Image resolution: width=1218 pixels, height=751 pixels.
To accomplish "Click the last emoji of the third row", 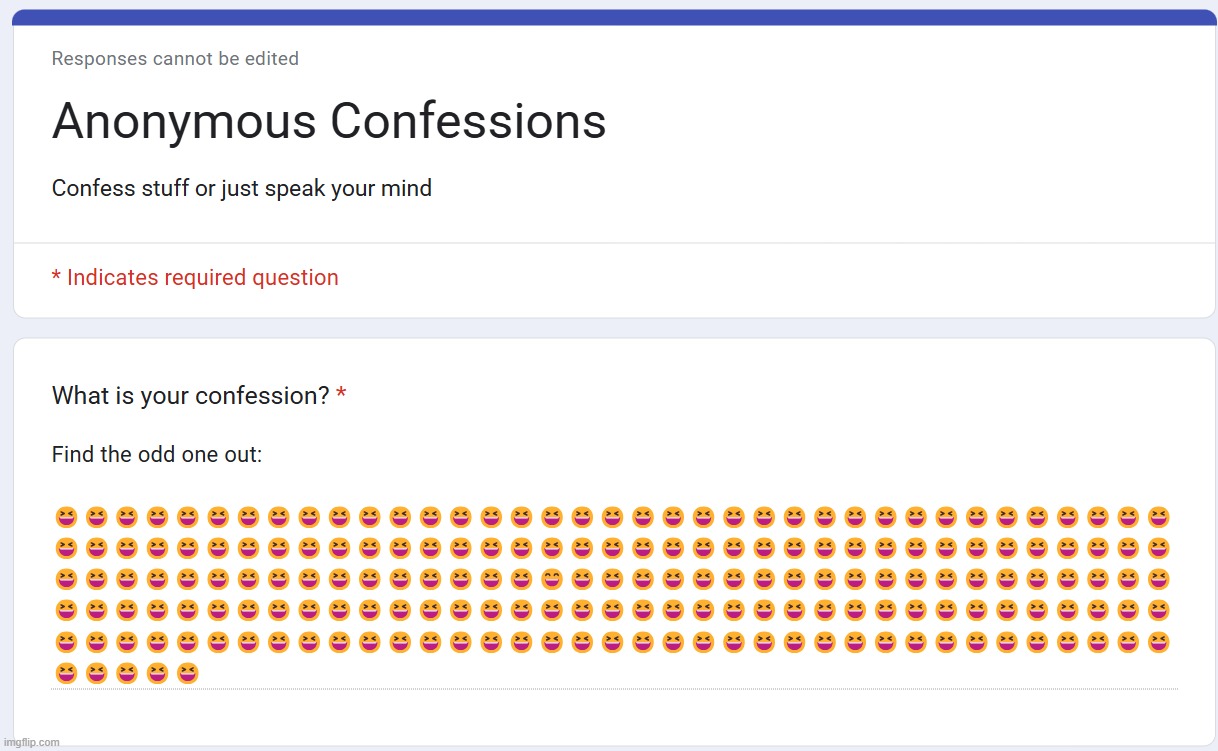I will [x=1159, y=579].
